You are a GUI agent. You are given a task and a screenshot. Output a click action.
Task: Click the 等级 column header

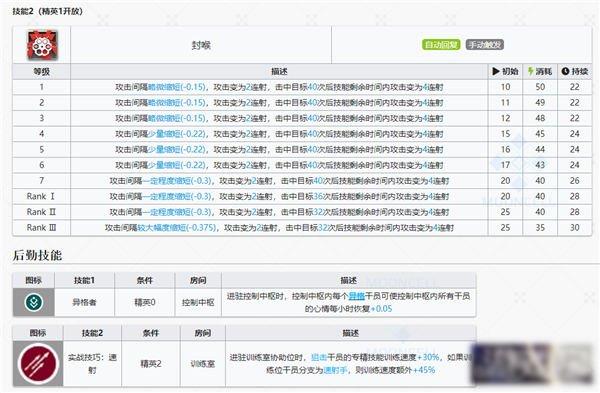tap(41, 71)
